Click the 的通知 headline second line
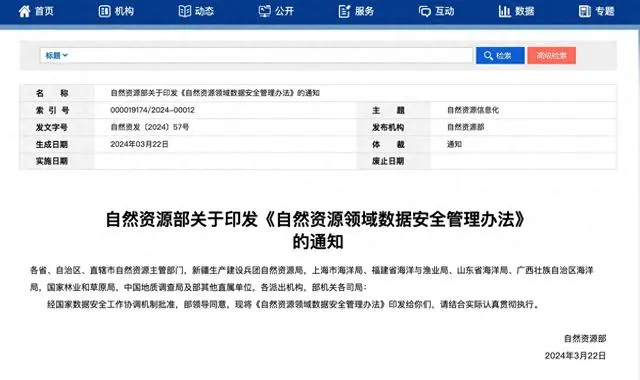The height and width of the screenshot is (380, 640). [318, 242]
